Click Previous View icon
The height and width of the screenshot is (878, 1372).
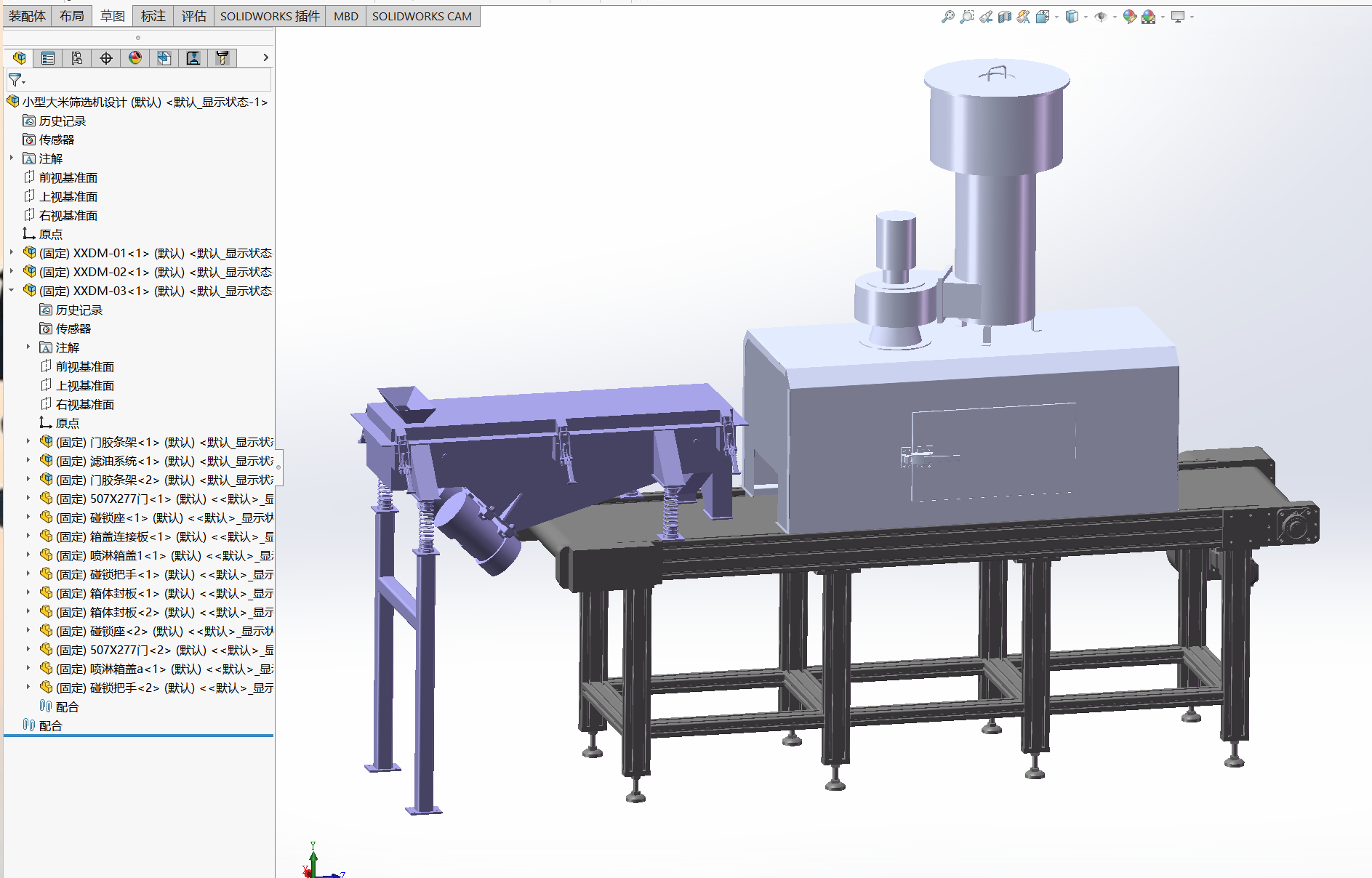pyautogui.click(x=985, y=17)
